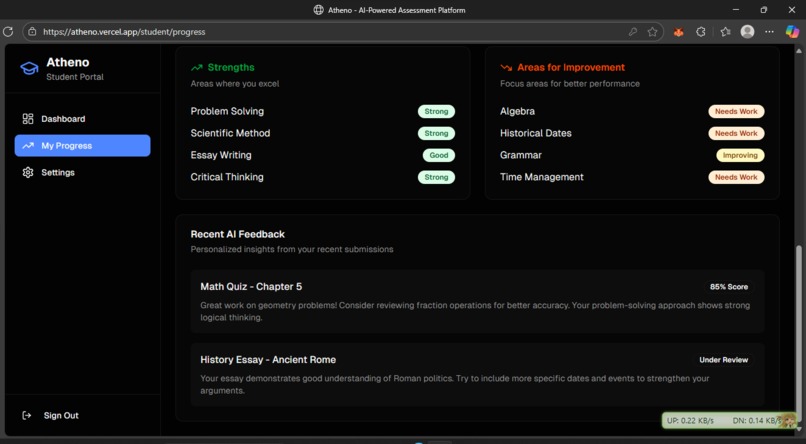The width and height of the screenshot is (806, 444).
Task: Open the Dashboard page from sidebar
Action: coord(82,119)
